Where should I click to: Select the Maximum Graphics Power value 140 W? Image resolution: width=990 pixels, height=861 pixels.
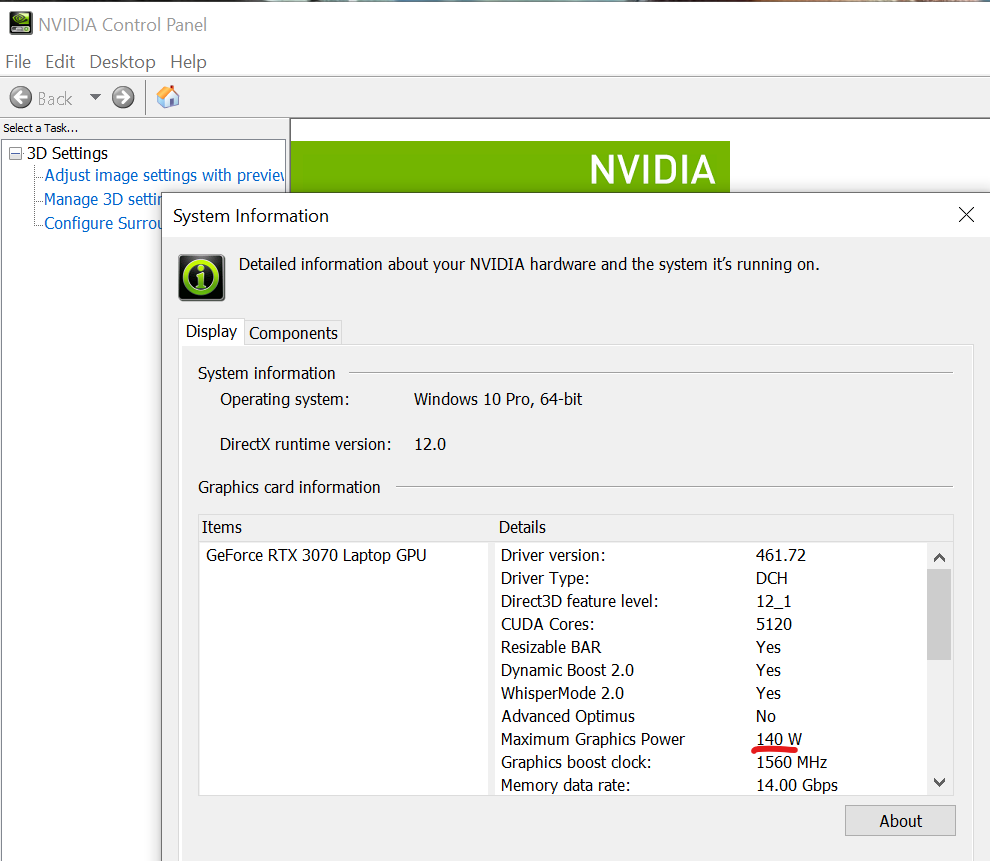tap(779, 739)
